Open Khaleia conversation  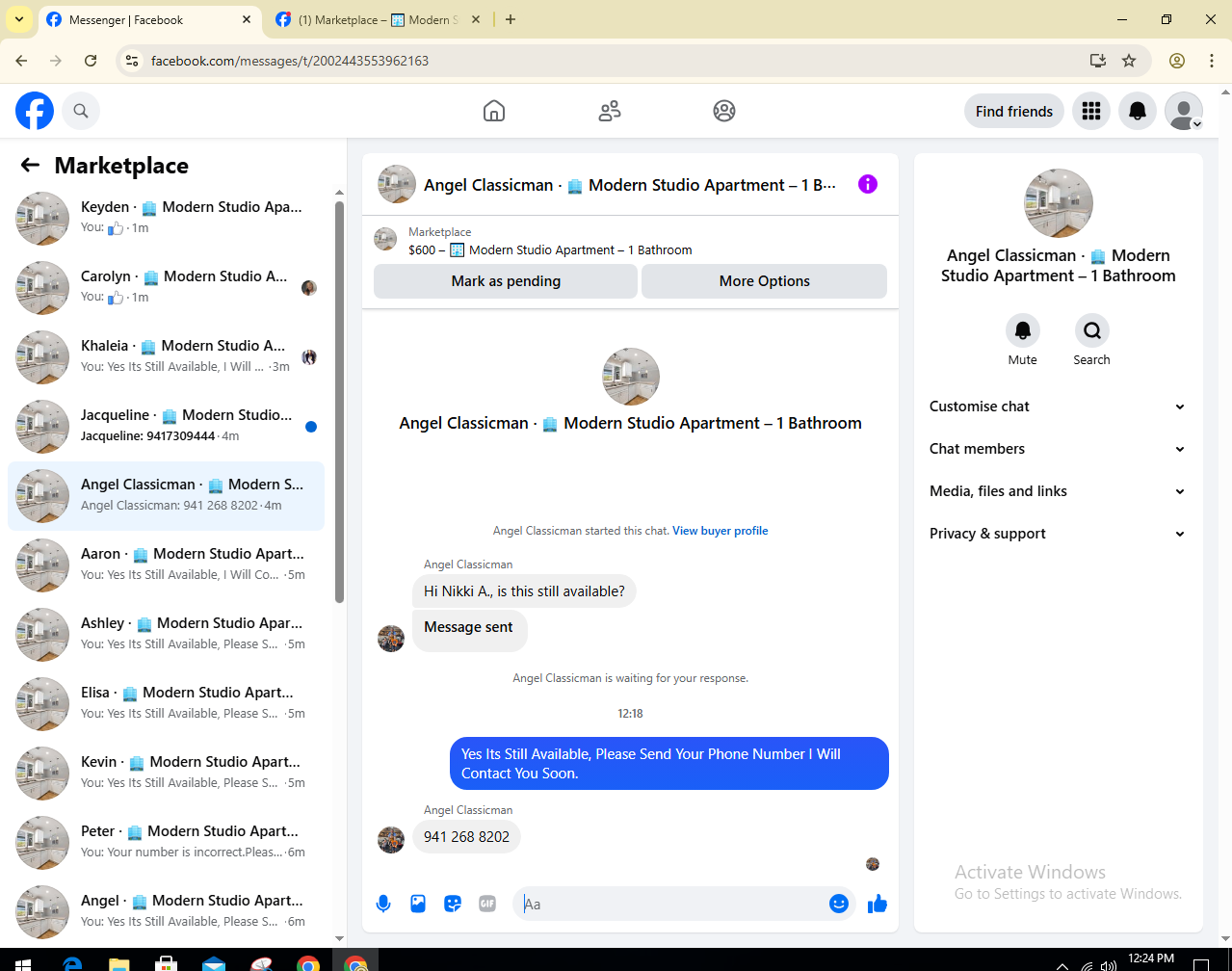(x=166, y=357)
